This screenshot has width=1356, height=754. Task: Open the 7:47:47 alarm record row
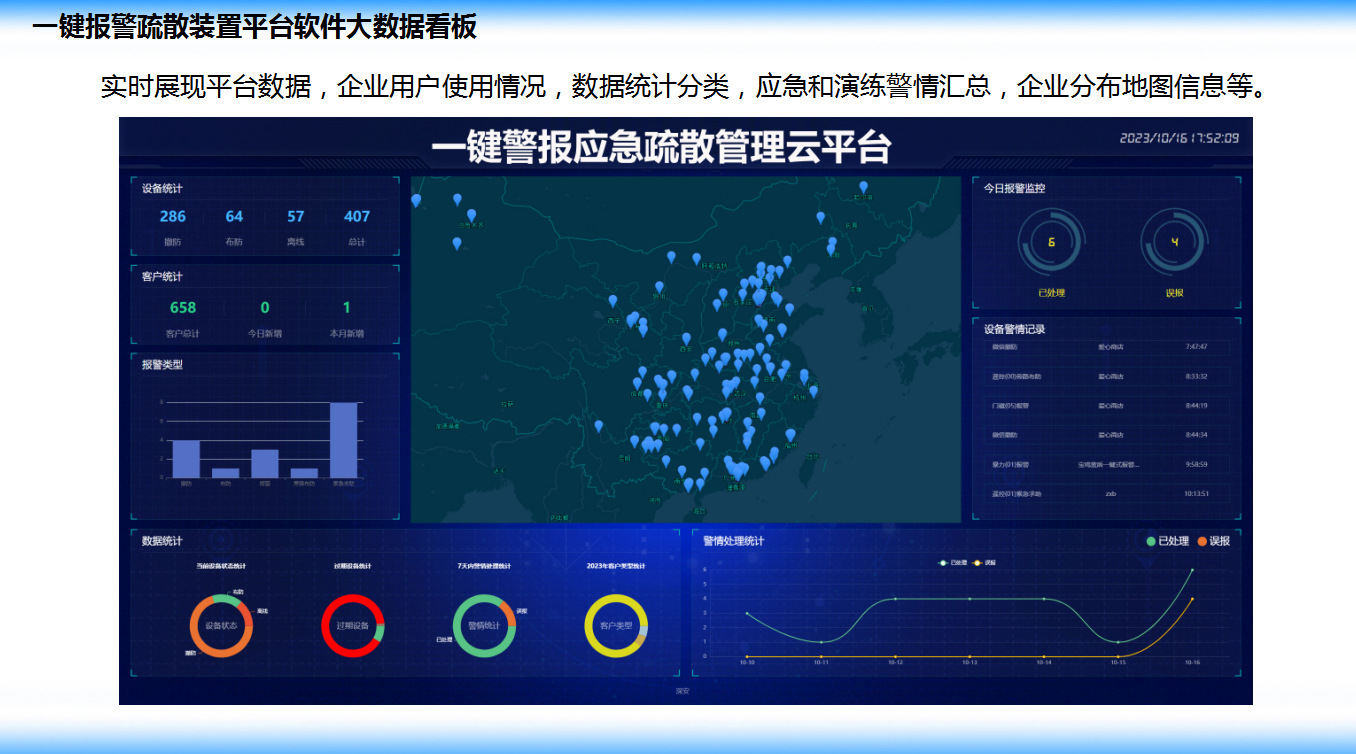tap(1106, 347)
